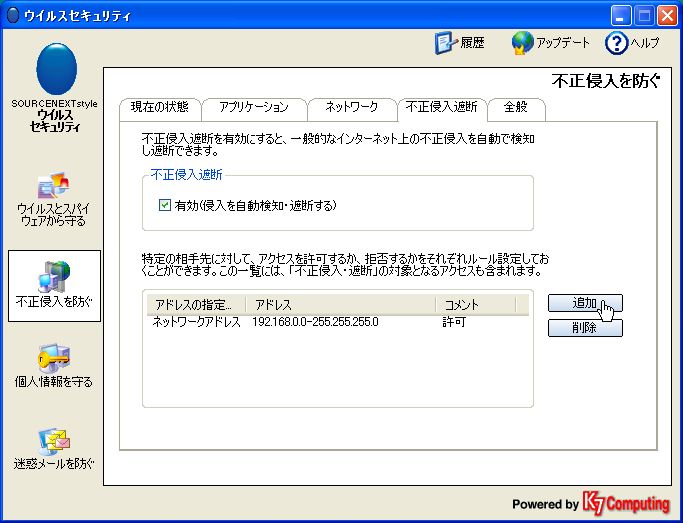This screenshot has width=683, height=523.
Task: Sort by アドレス column header
Action: coord(341,304)
